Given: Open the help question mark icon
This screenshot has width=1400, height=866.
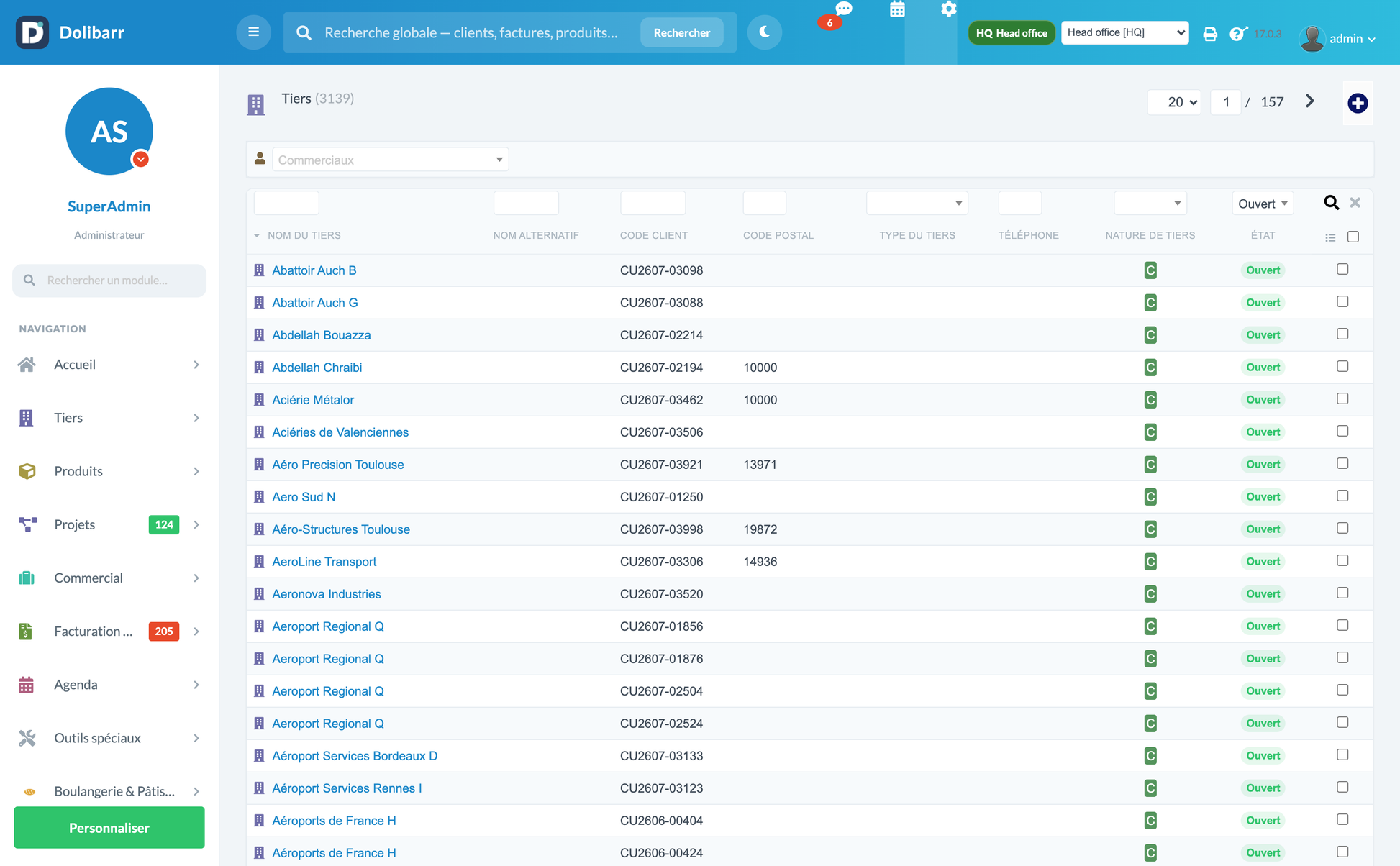Looking at the screenshot, I should (x=1237, y=34).
